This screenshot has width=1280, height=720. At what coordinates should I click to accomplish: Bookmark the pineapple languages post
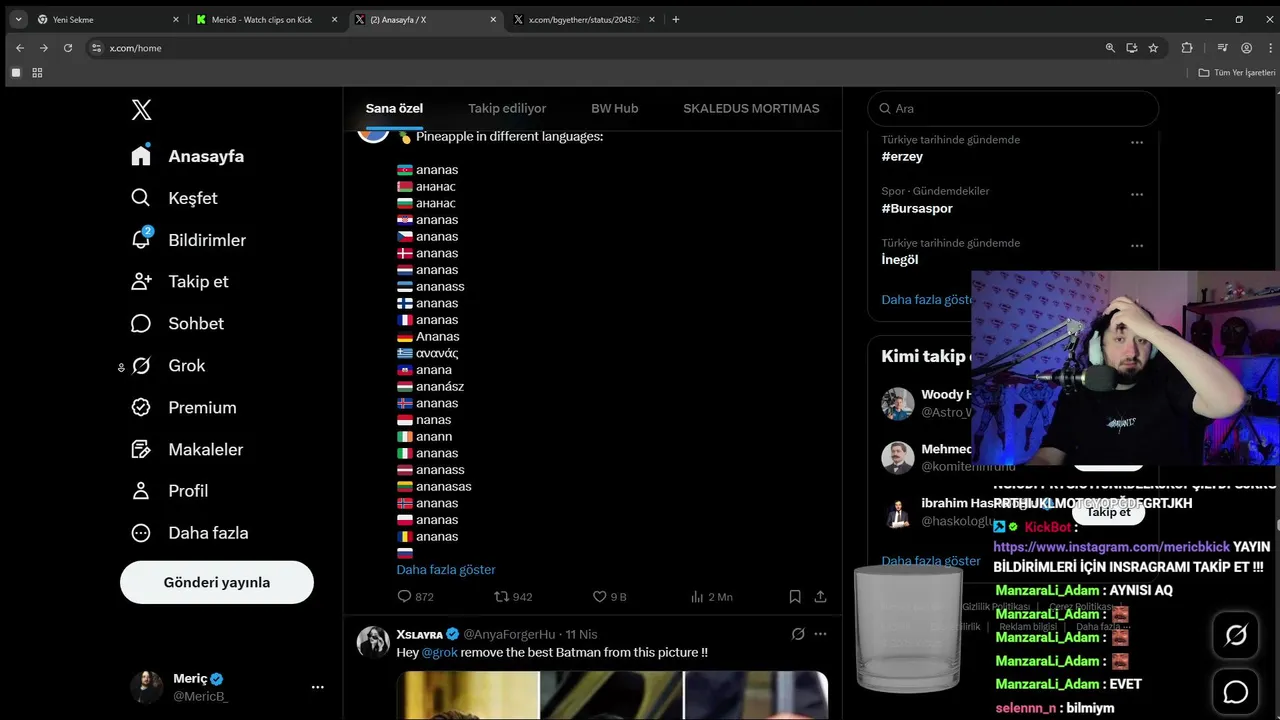tap(795, 596)
